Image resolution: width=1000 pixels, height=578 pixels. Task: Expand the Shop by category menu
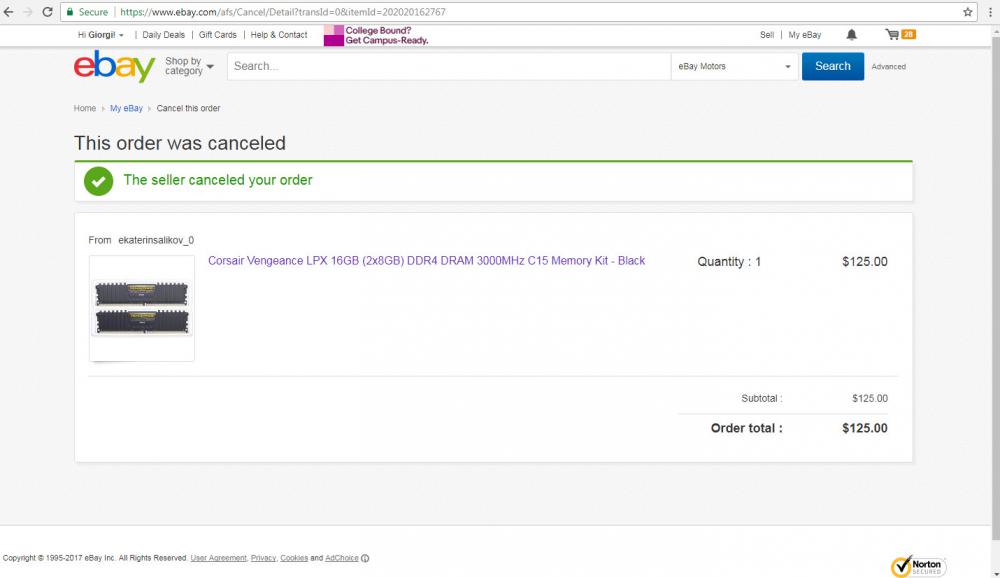pos(188,67)
